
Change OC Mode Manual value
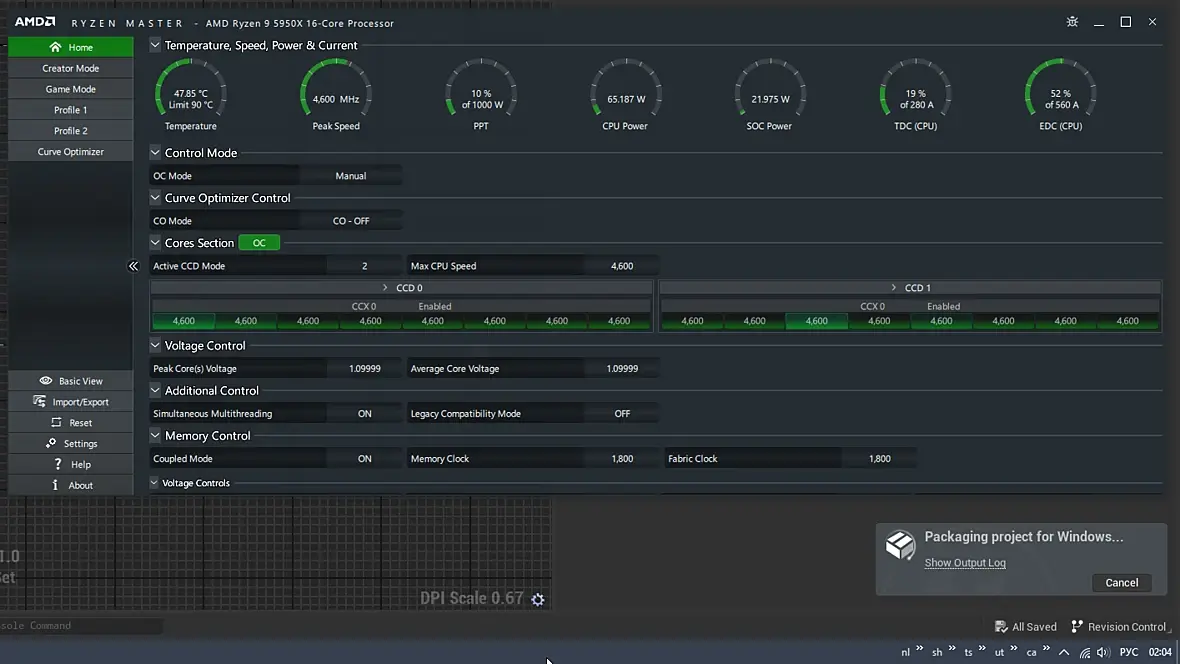[x=351, y=175]
